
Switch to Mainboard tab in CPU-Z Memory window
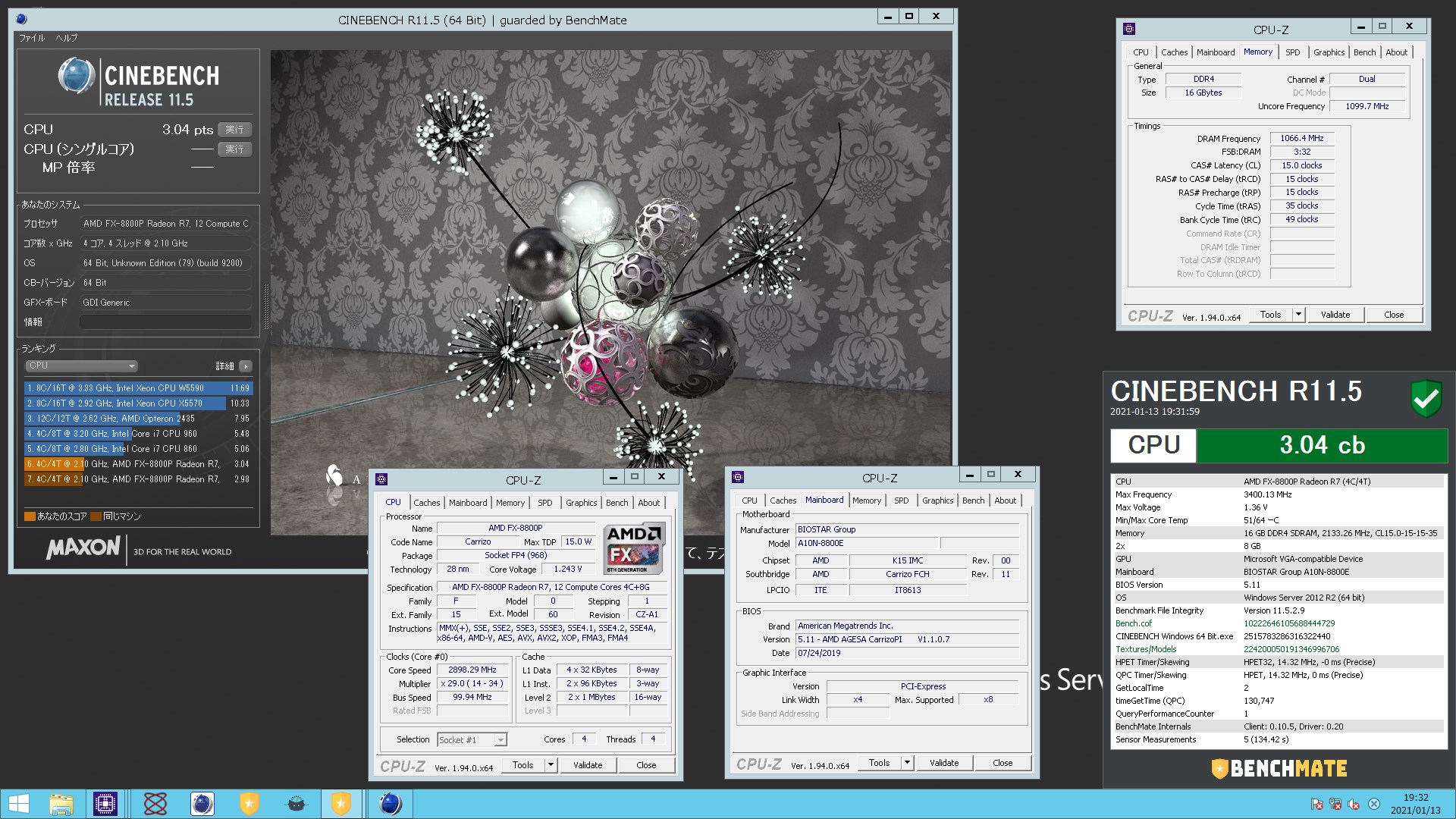(x=1216, y=52)
